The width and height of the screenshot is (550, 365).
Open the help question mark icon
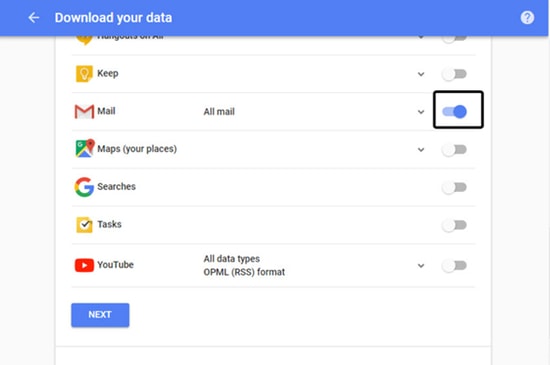click(527, 18)
